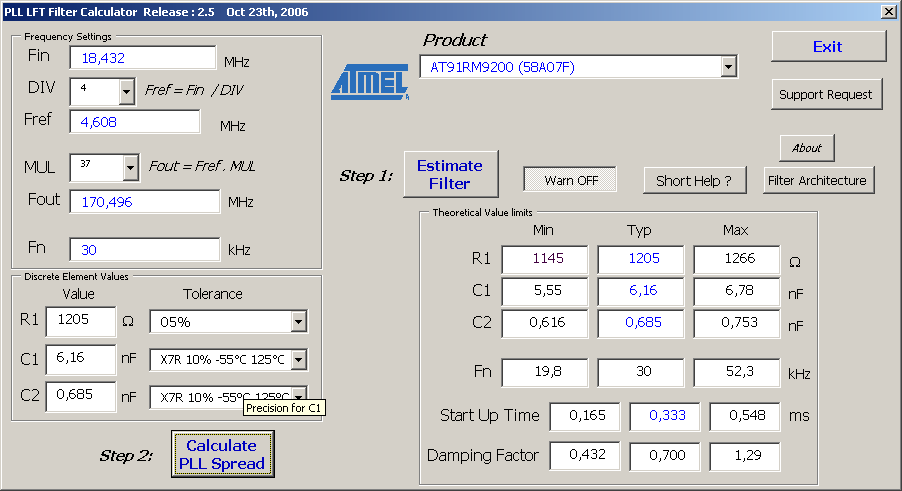The width and height of the screenshot is (902, 491).
Task: Click the Step 1: label
Action: point(366,176)
